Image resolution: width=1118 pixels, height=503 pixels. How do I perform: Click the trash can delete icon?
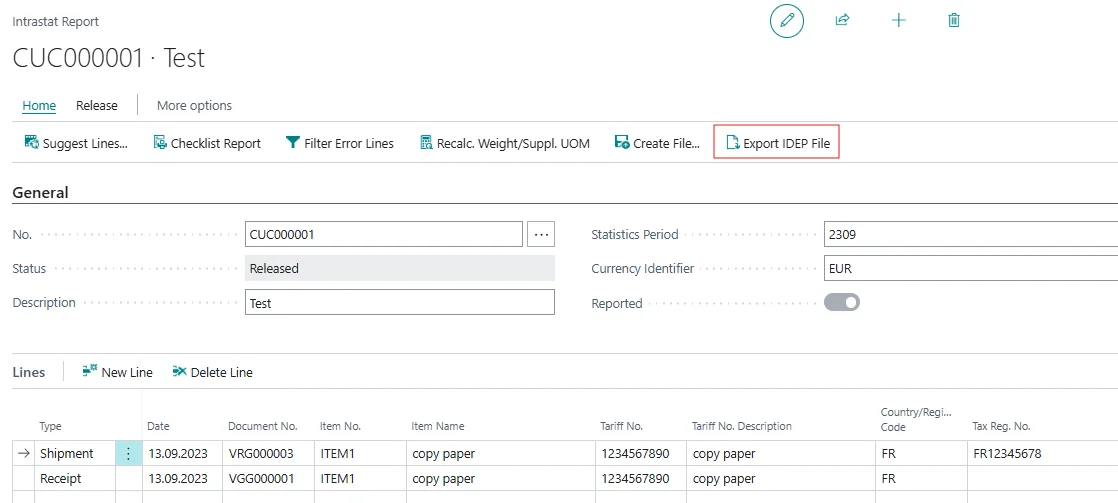(953, 21)
